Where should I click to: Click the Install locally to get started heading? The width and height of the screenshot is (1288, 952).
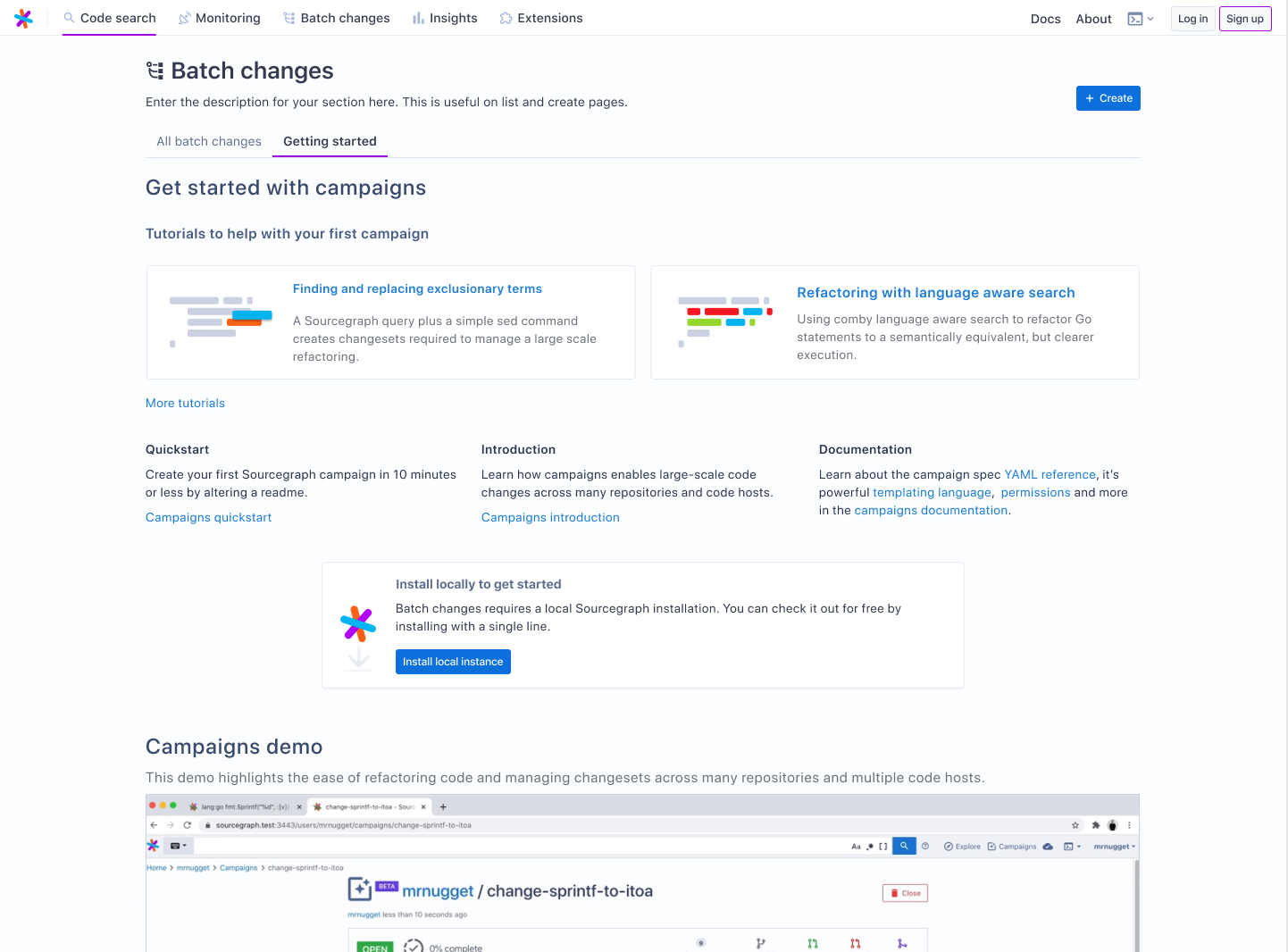pos(478,584)
